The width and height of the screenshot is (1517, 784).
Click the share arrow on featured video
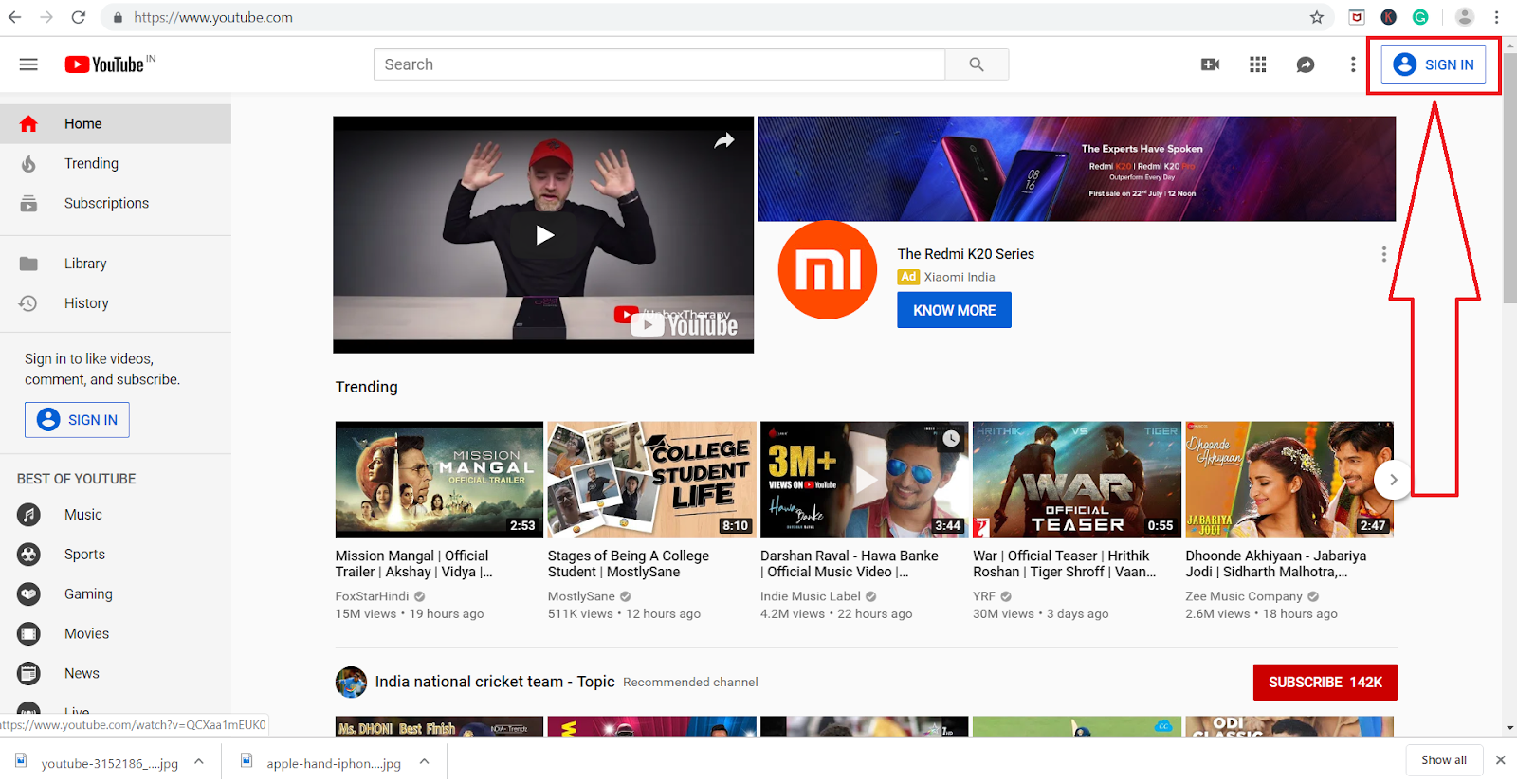pyautogui.click(x=724, y=141)
